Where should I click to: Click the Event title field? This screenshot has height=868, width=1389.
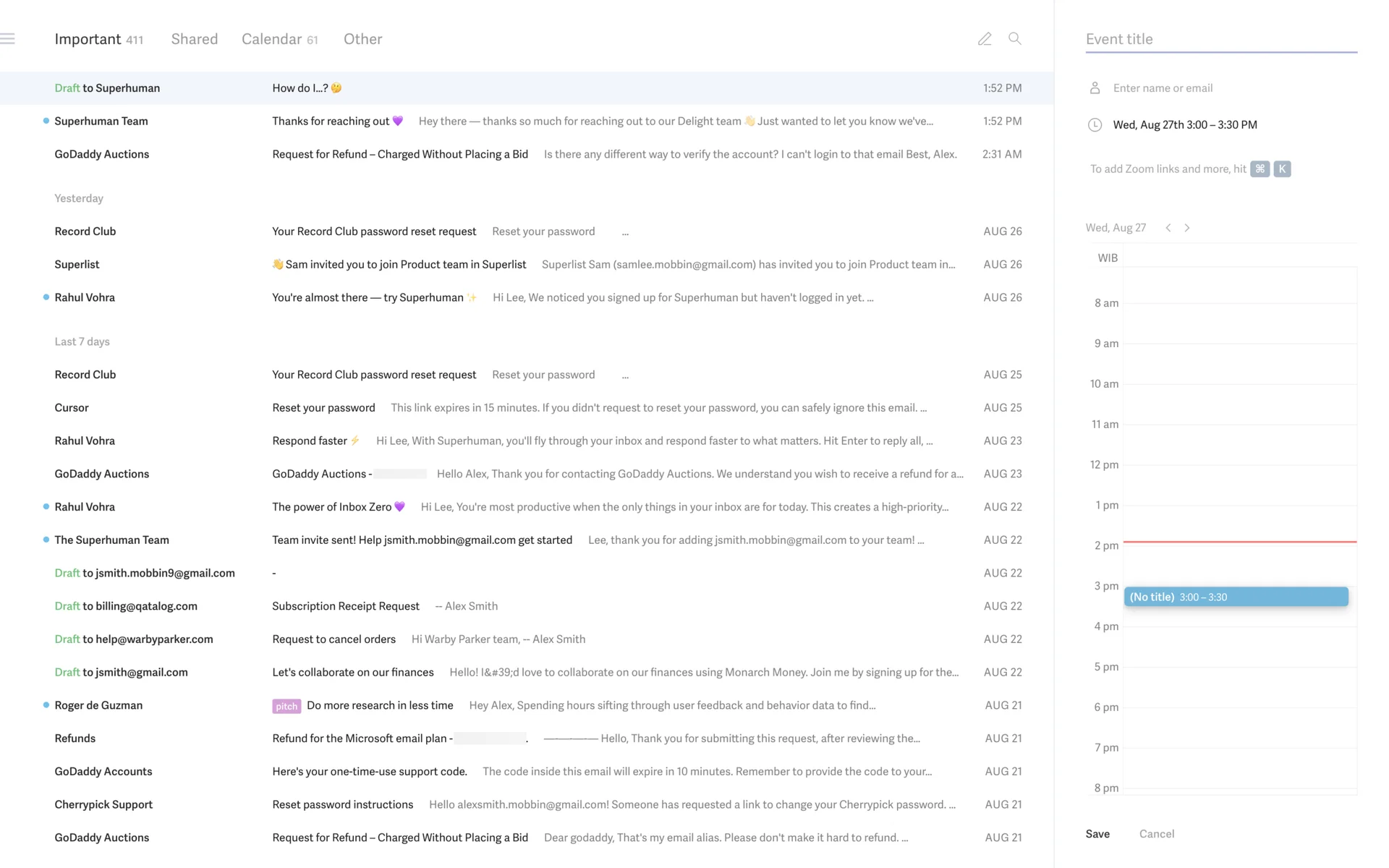pos(1220,40)
